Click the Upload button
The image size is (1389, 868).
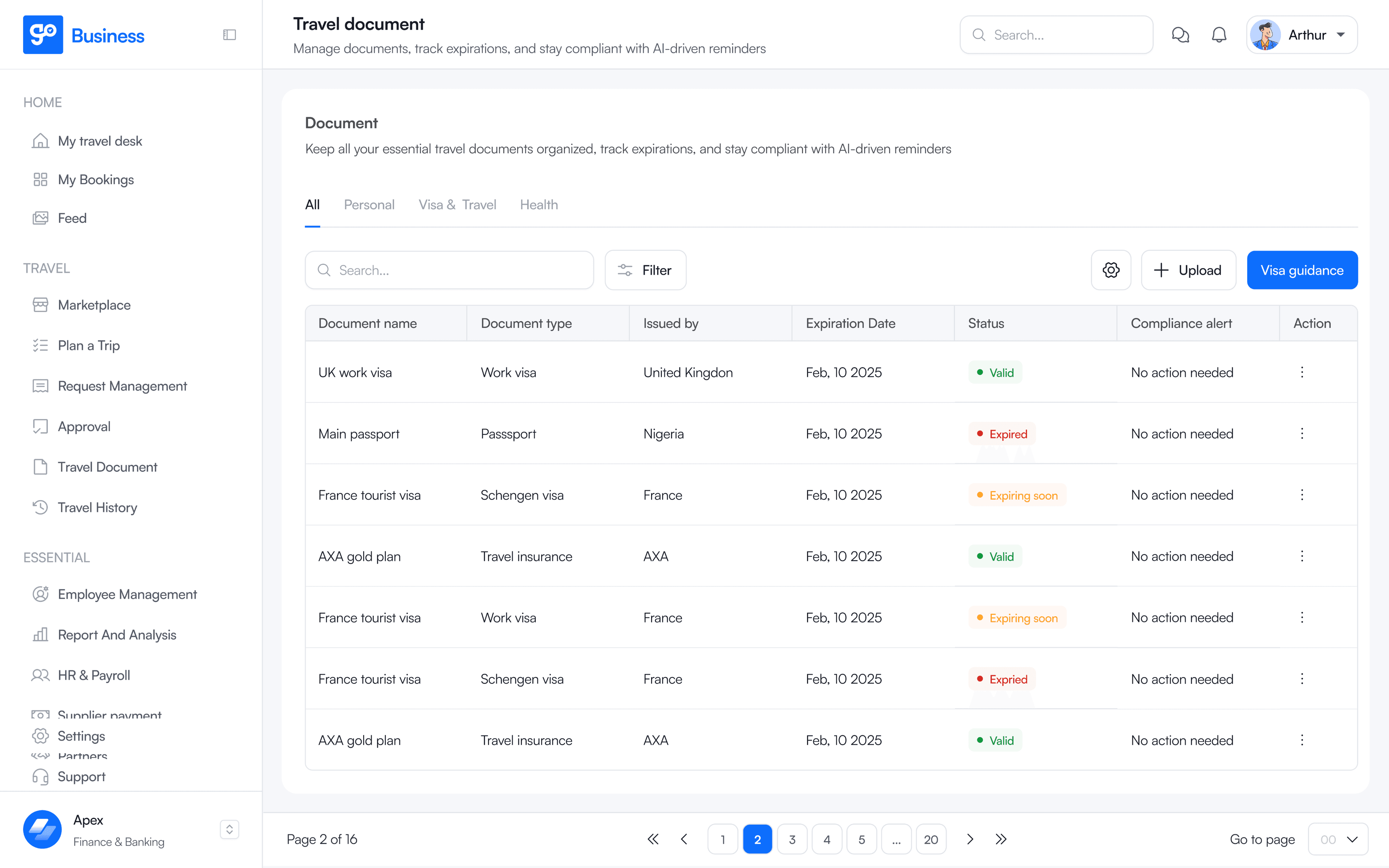coord(1188,270)
